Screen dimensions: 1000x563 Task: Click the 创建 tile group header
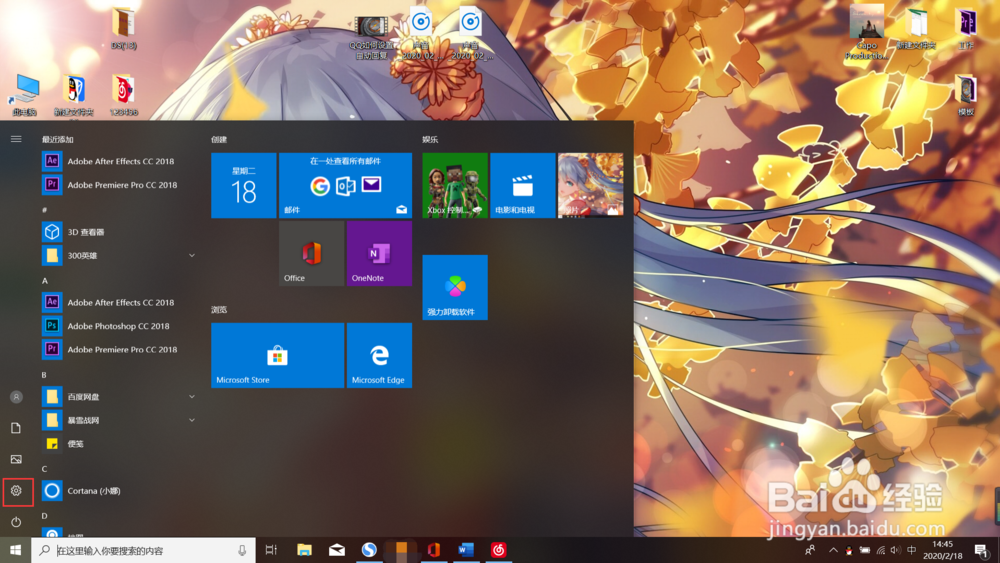(x=219, y=139)
